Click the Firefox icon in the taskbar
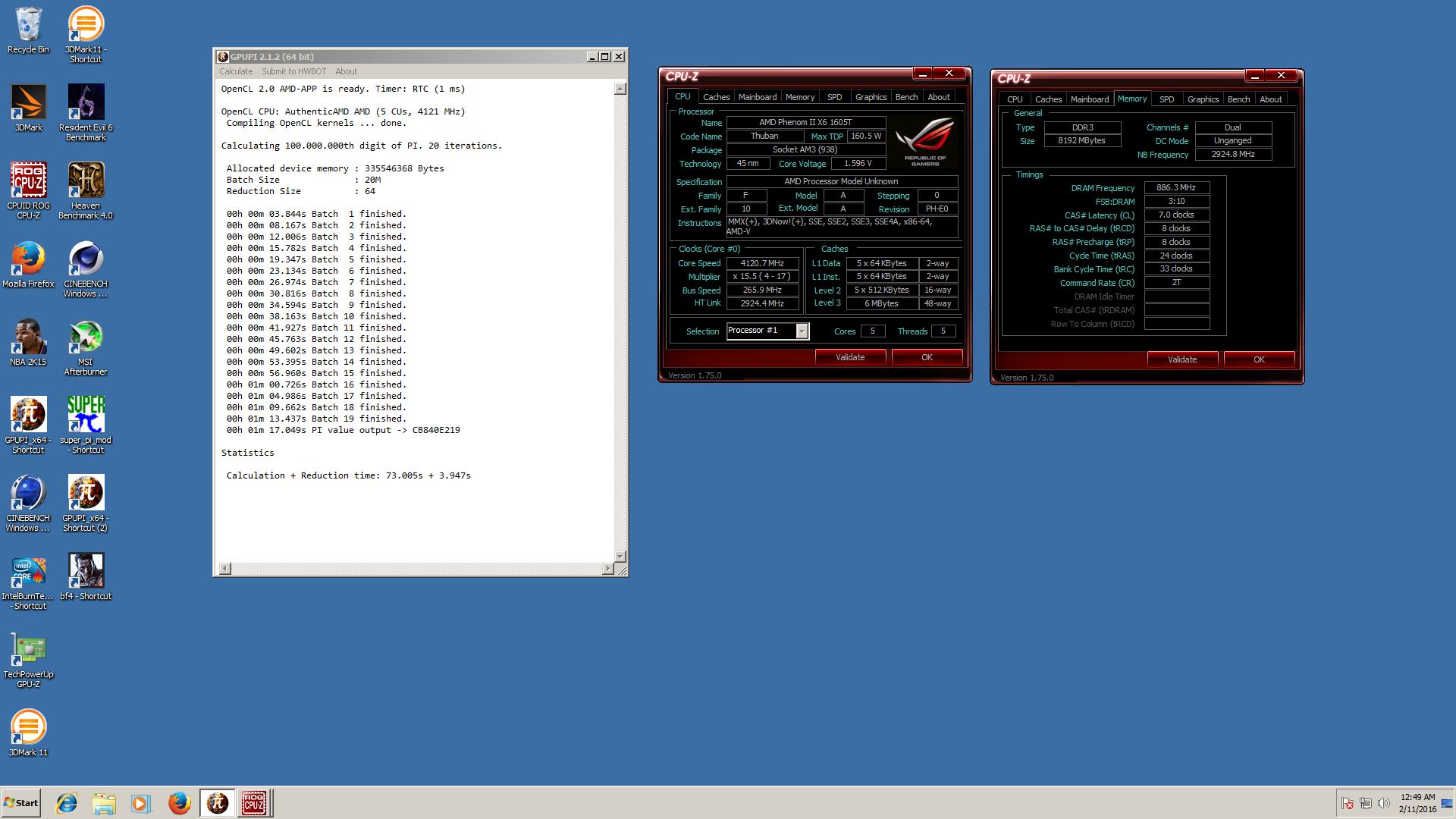Image resolution: width=1456 pixels, height=819 pixels. click(x=179, y=803)
